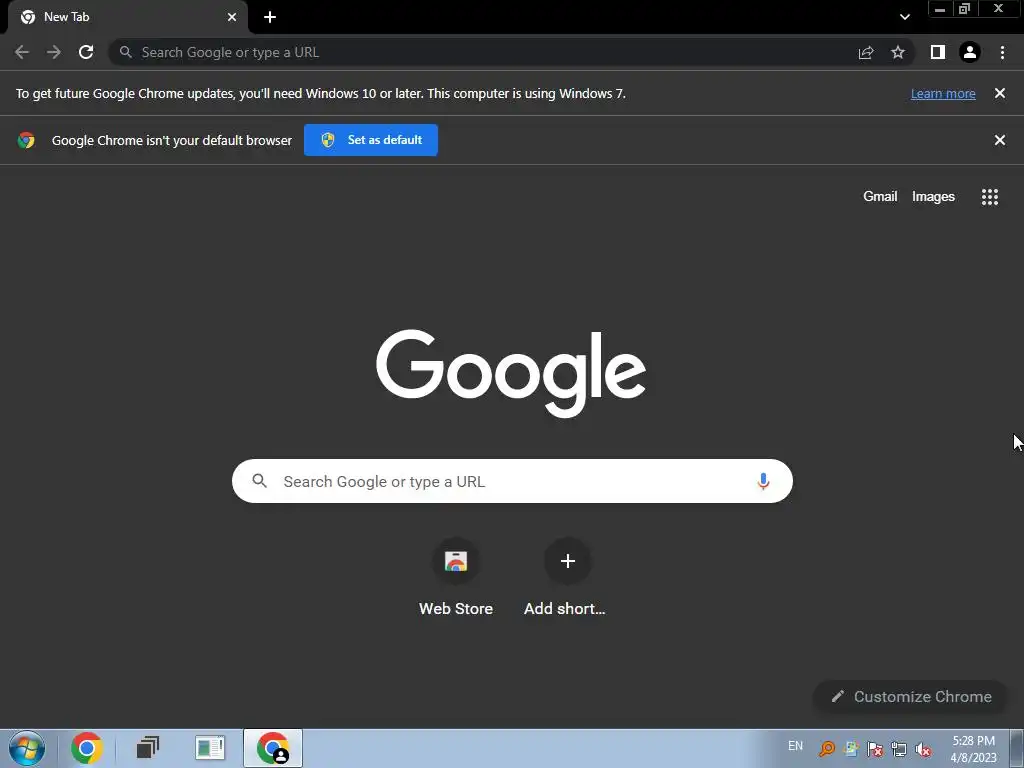Click the Customize Chrome button
Screen dimensions: 1024x768
point(911,697)
